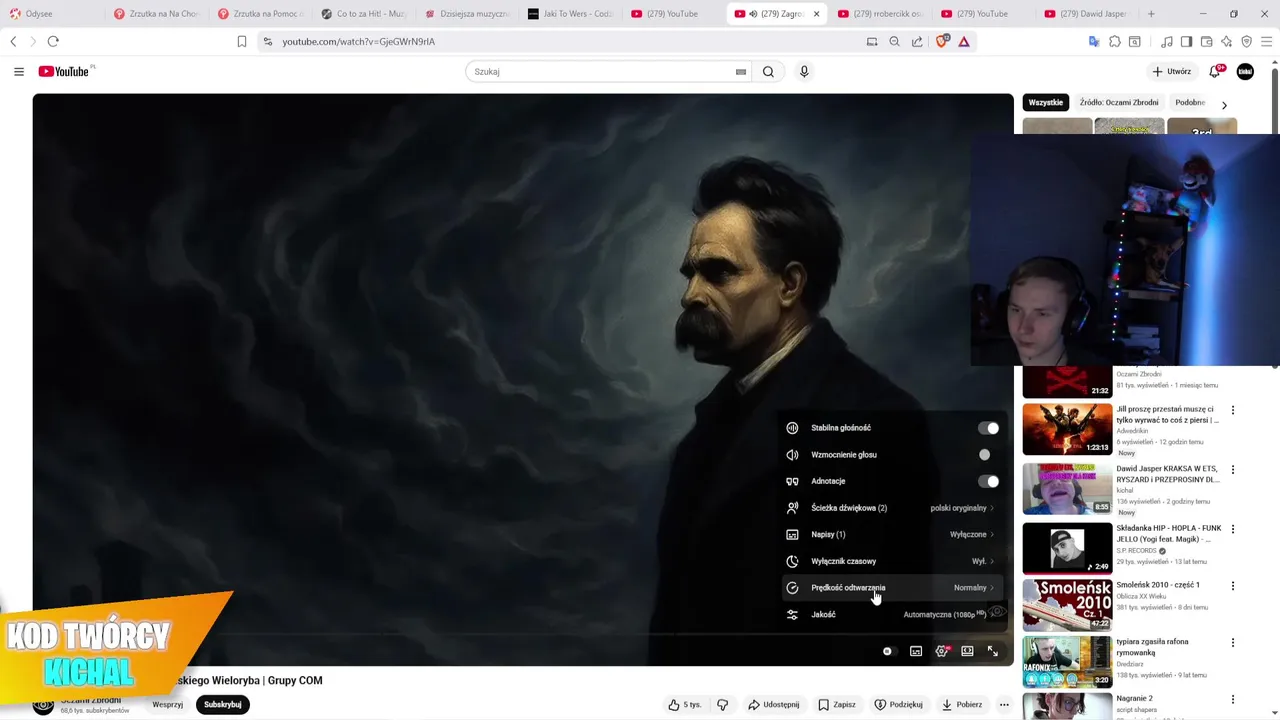Toggle the browser sidebar panel icon
Screen dimensions: 1280x720
(1186, 41)
